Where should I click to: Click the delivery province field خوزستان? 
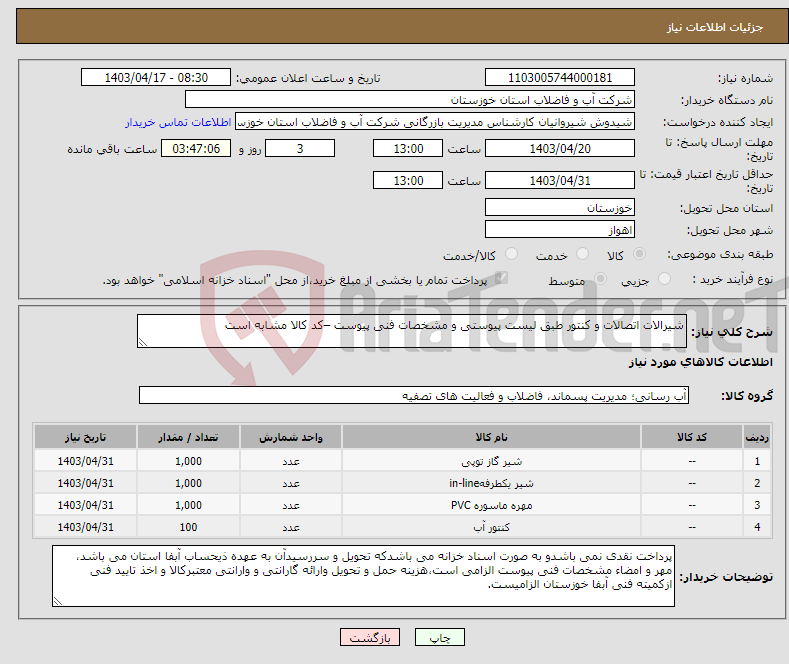tap(560, 207)
